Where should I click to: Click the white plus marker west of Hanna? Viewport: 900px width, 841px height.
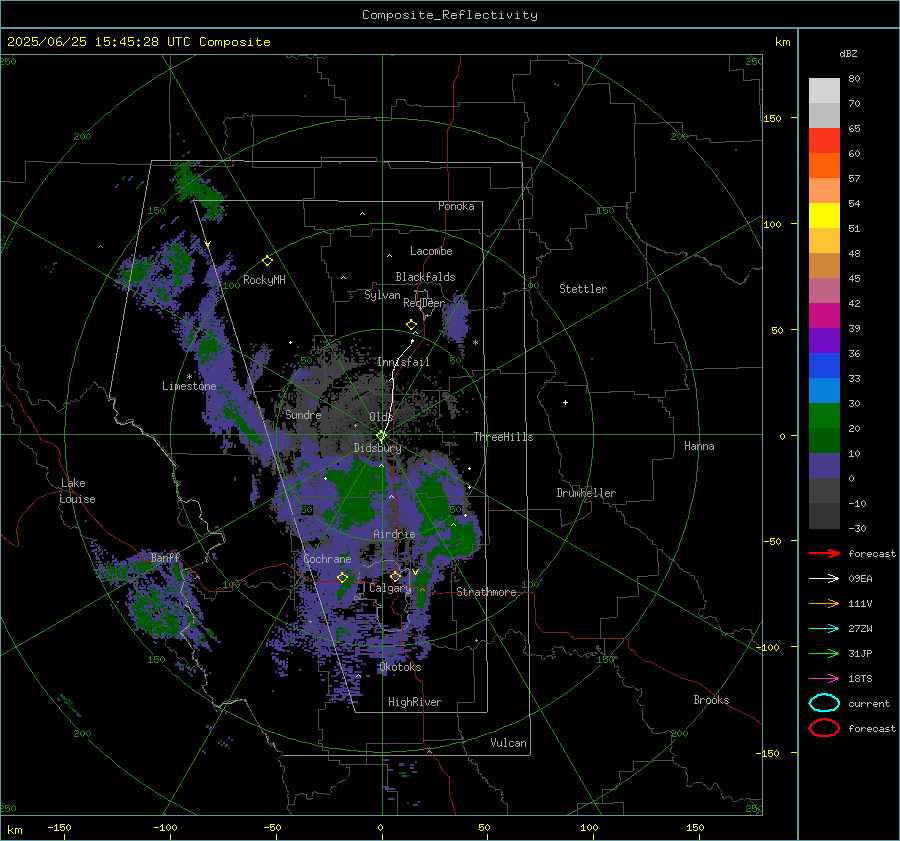point(565,402)
